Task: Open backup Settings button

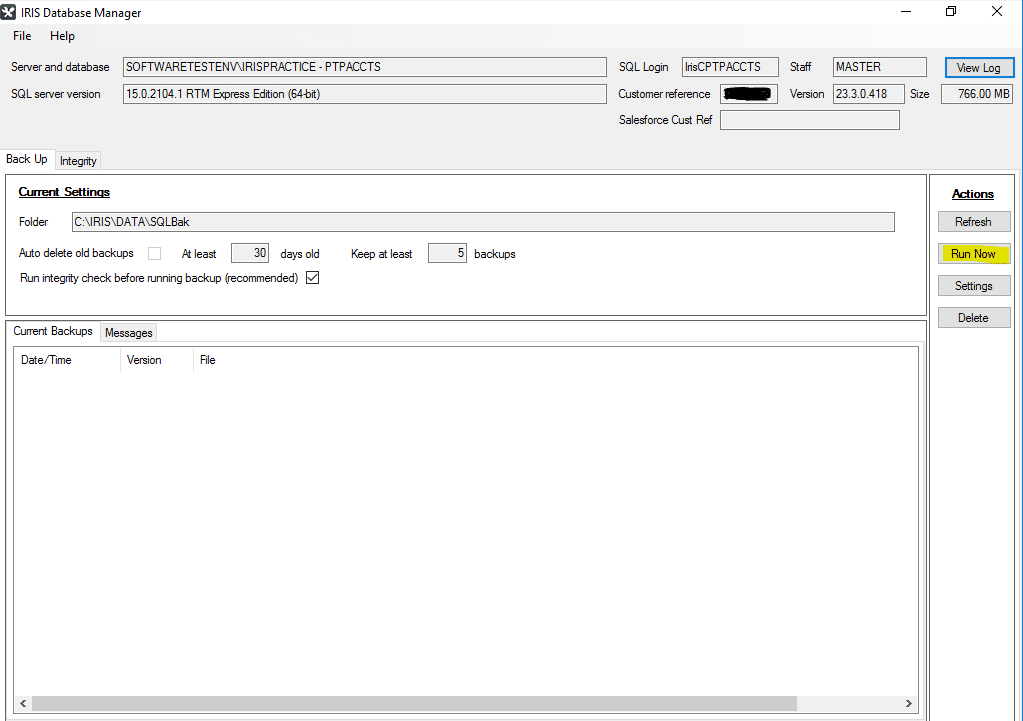Action: [973, 286]
